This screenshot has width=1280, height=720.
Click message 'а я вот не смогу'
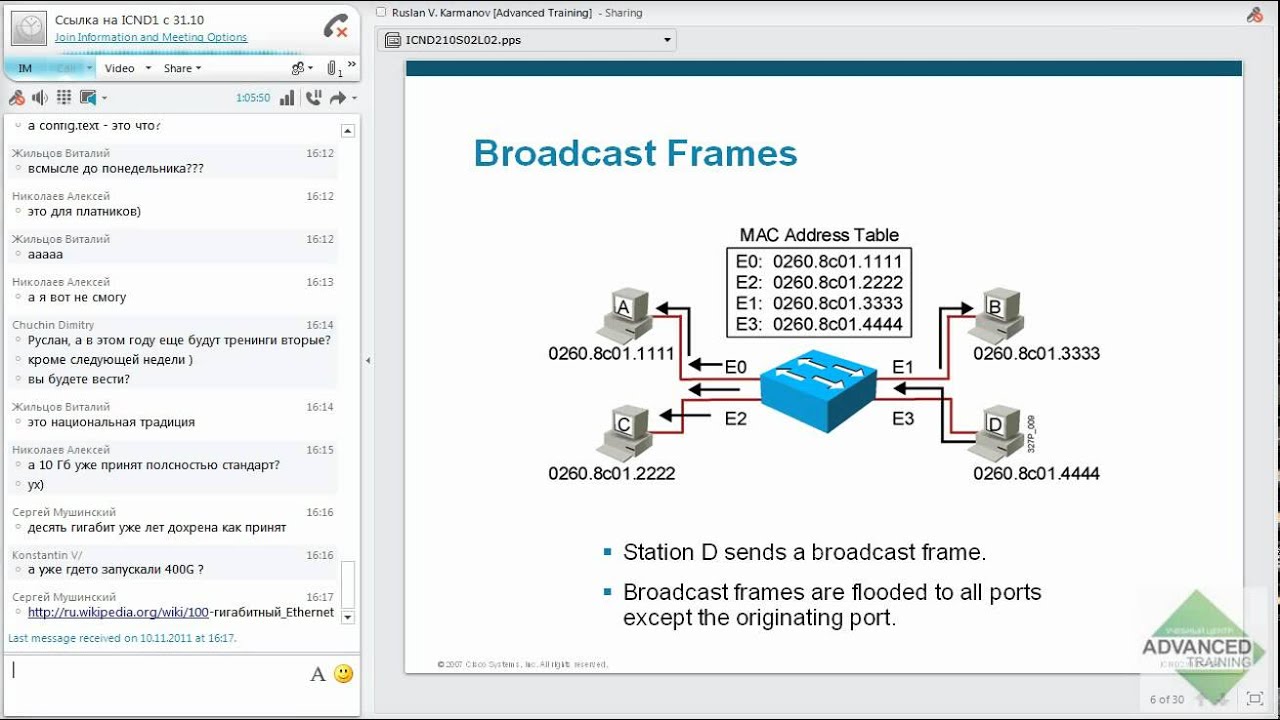pyautogui.click(x=77, y=297)
